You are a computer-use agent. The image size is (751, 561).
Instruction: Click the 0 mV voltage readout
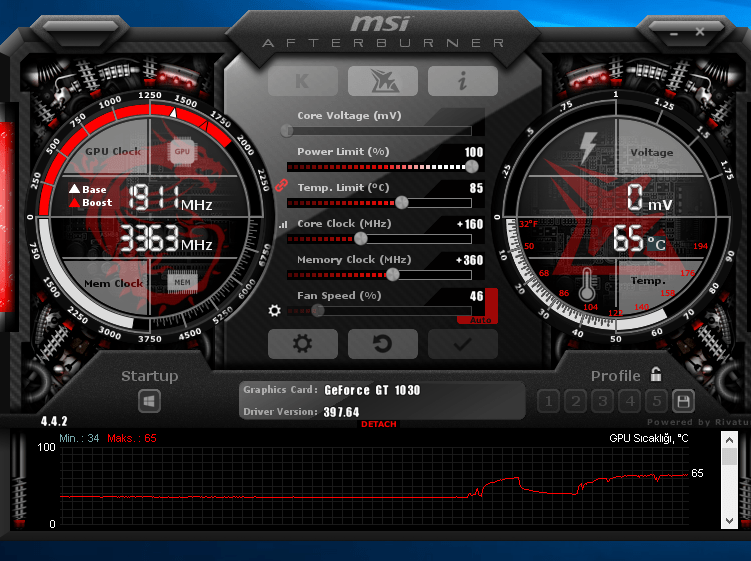650,197
